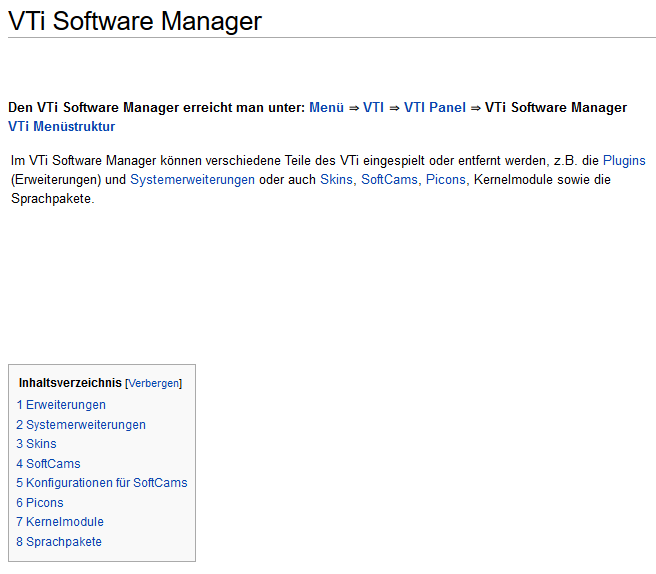Open the Skins link in paragraph
This screenshot has height=574, width=656.
click(336, 179)
